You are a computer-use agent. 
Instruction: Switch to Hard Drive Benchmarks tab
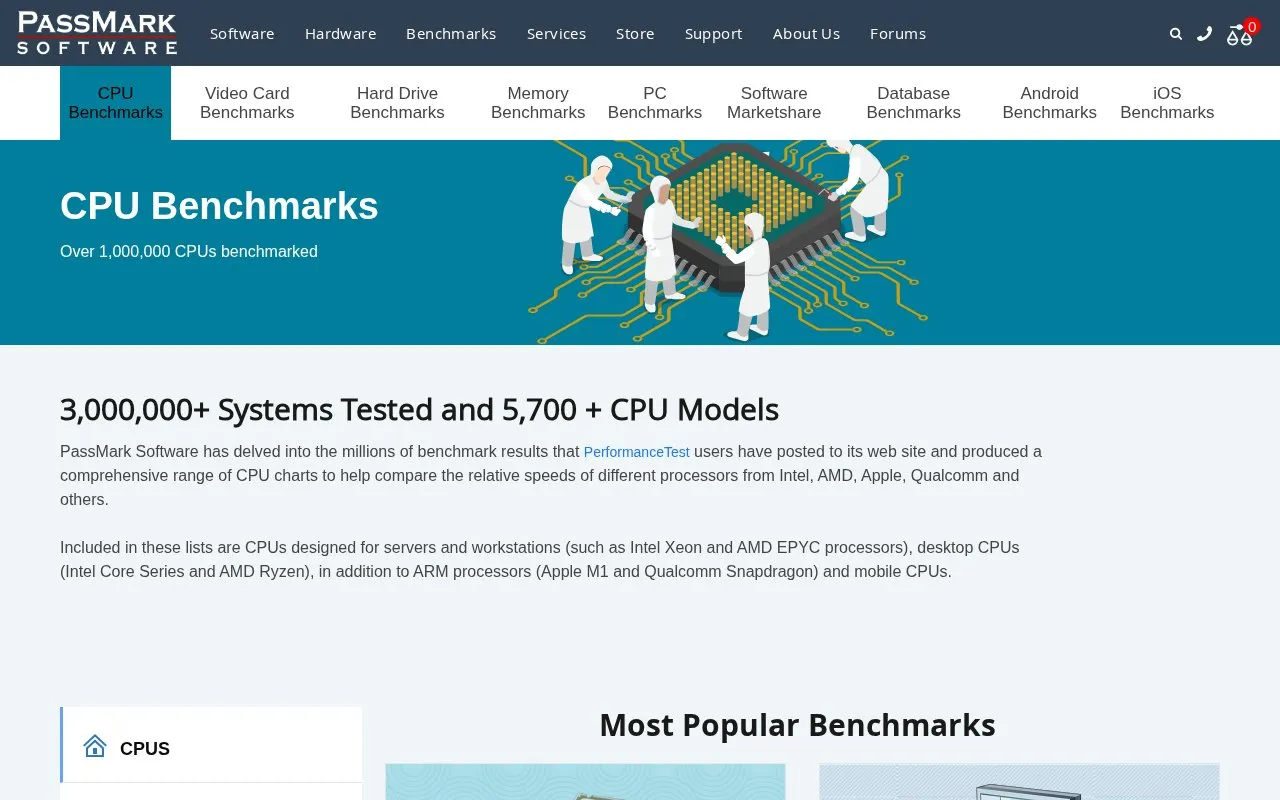[397, 103]
